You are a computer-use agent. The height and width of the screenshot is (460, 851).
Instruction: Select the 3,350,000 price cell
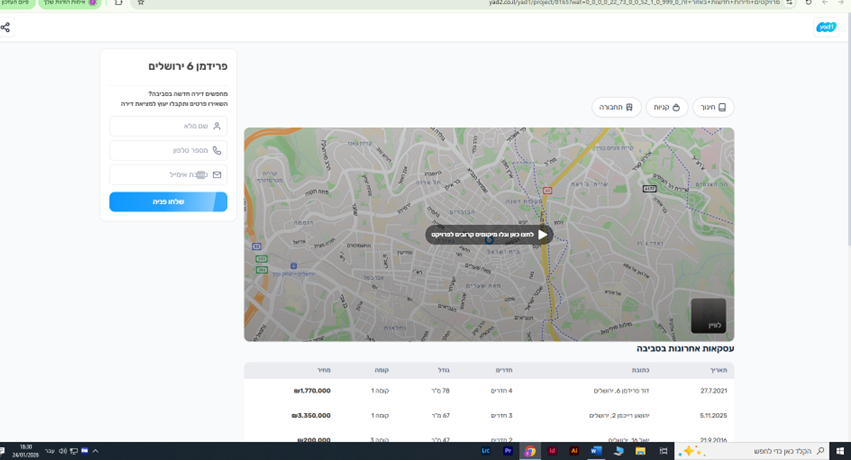coord(311,416)
